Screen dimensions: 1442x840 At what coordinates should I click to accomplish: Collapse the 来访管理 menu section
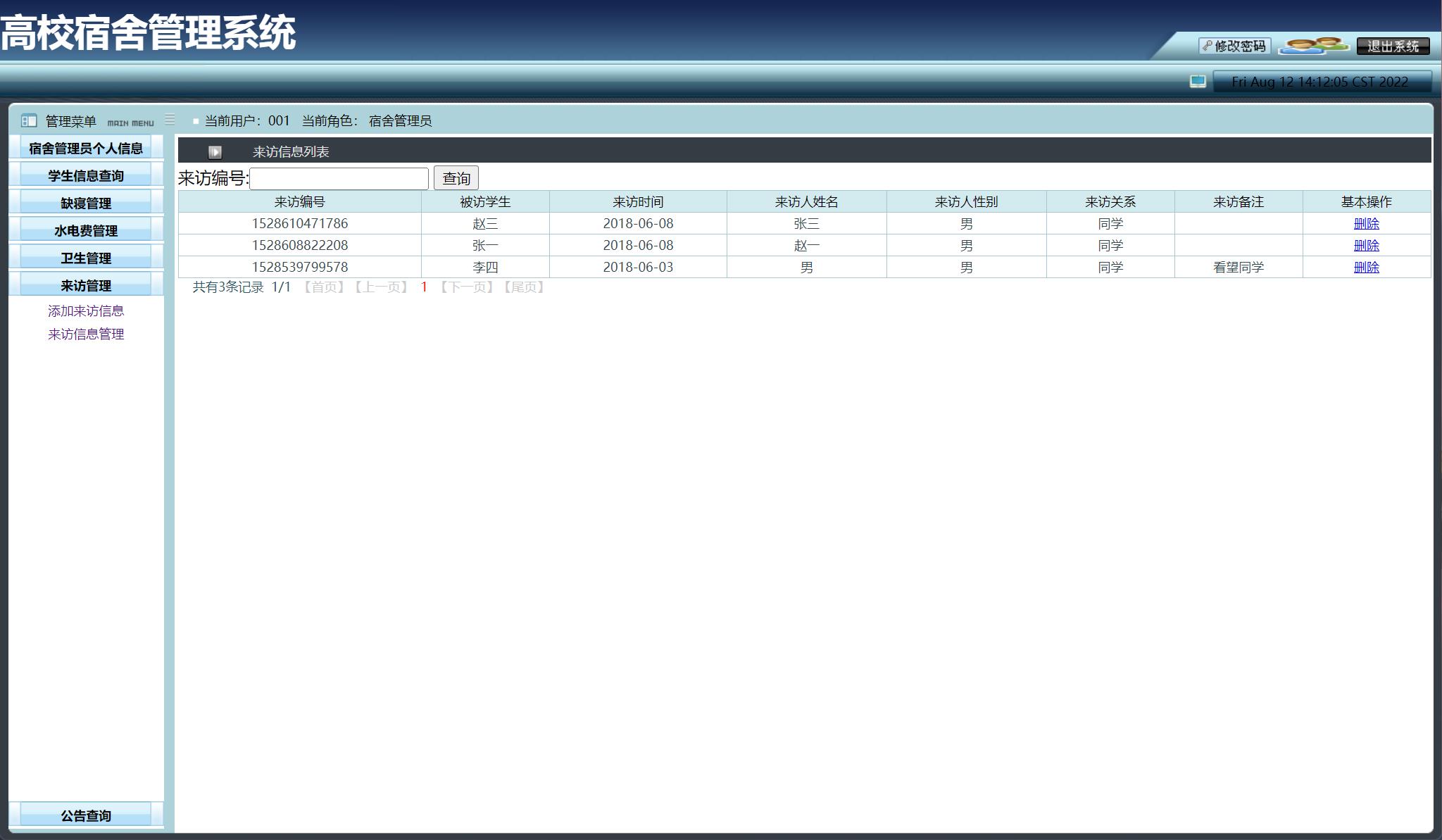[x=86, y=286]
